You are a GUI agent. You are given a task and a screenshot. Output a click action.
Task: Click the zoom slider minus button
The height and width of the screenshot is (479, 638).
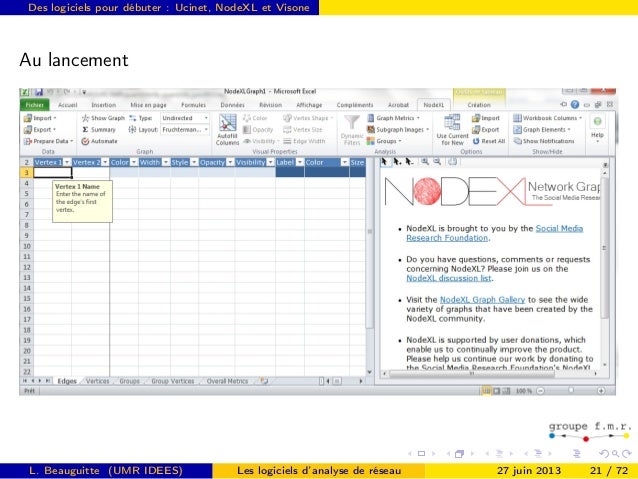(x=541, y=391)
